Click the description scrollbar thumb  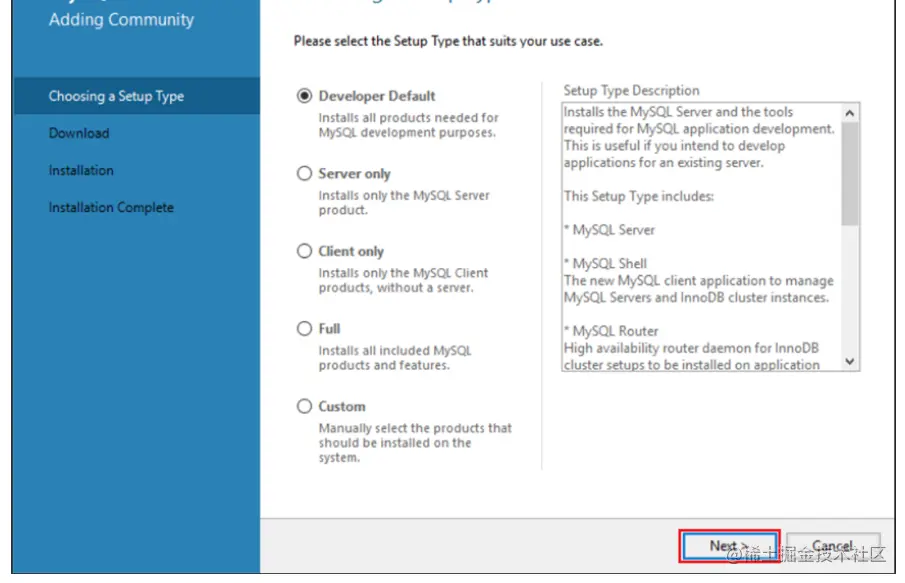[x=849, y=174]
